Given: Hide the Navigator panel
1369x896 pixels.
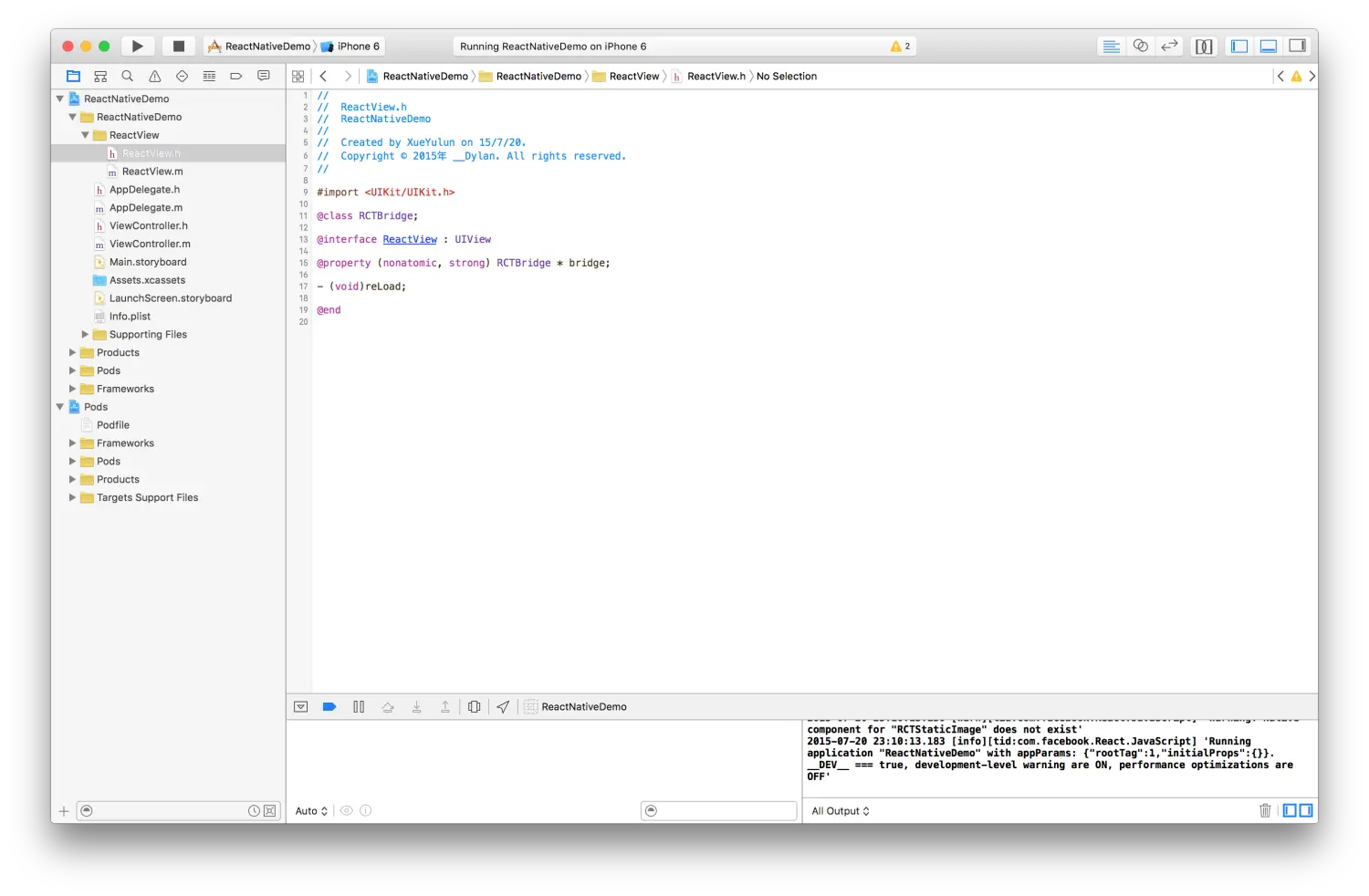Looking at the screenshot, I should [x=1239, y=47].
